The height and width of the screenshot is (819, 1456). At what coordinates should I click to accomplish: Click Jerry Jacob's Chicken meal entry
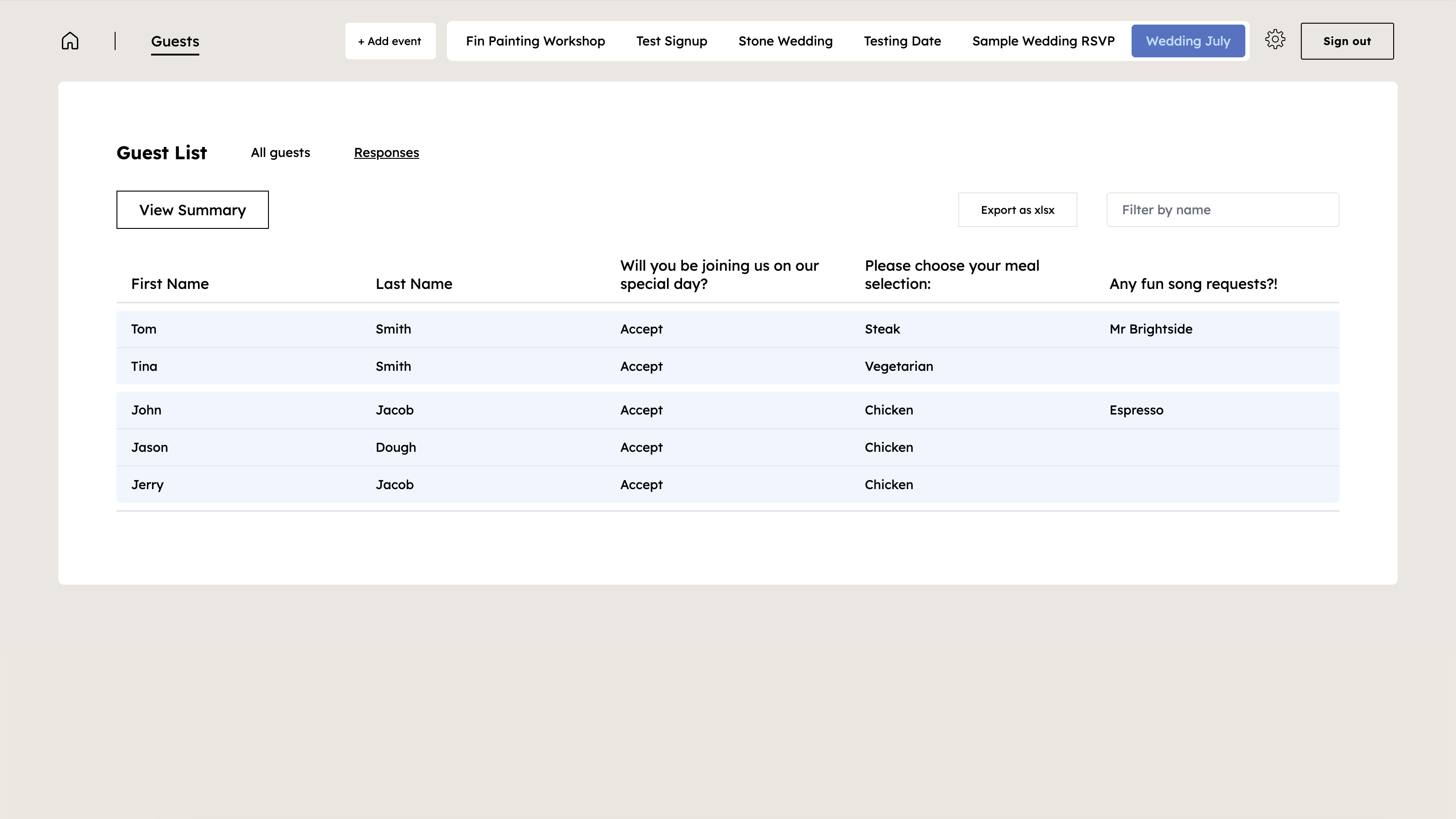point(889,485)
